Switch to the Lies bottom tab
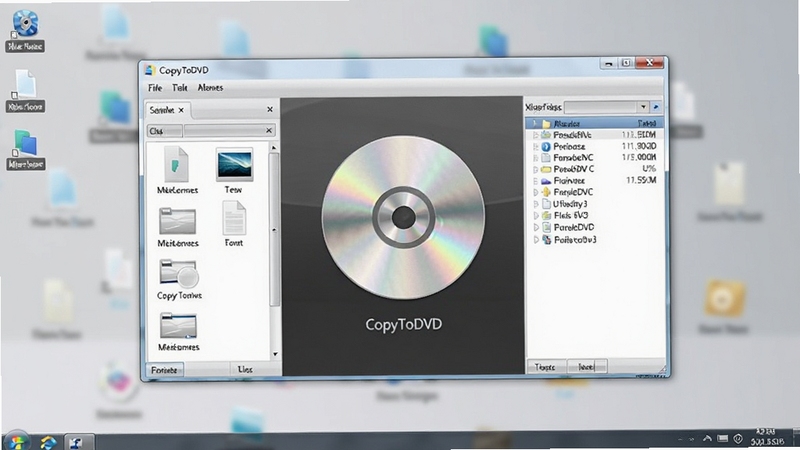 [245, 369]
